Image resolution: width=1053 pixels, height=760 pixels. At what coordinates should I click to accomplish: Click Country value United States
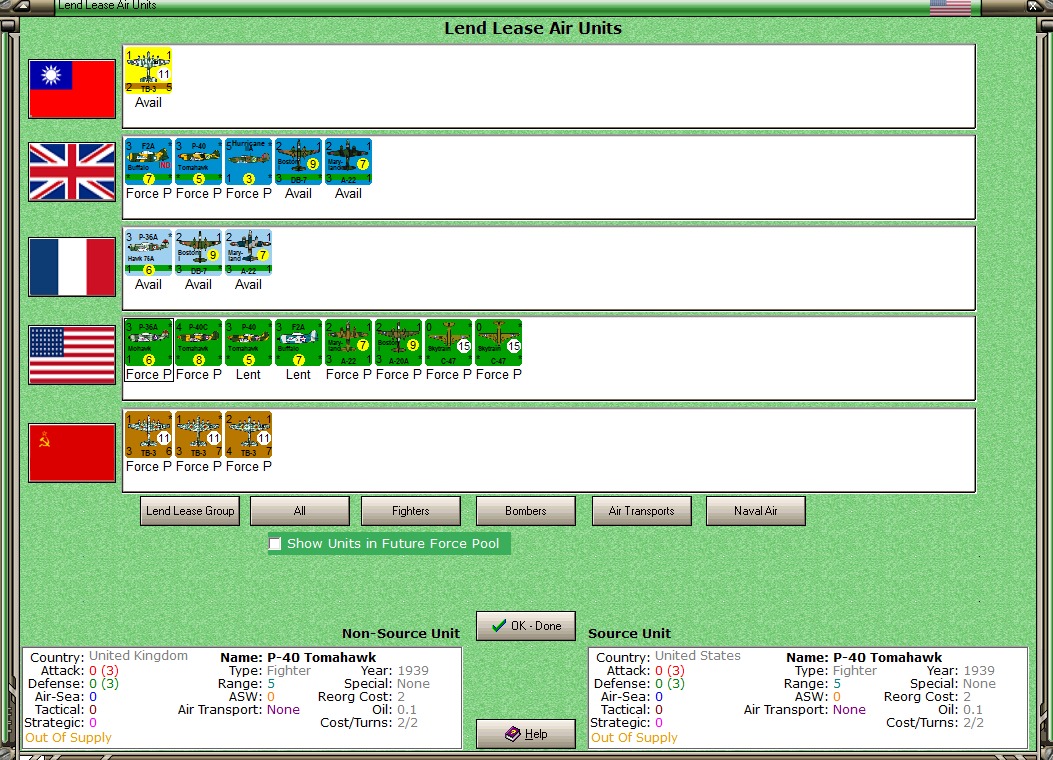[698, 656]
